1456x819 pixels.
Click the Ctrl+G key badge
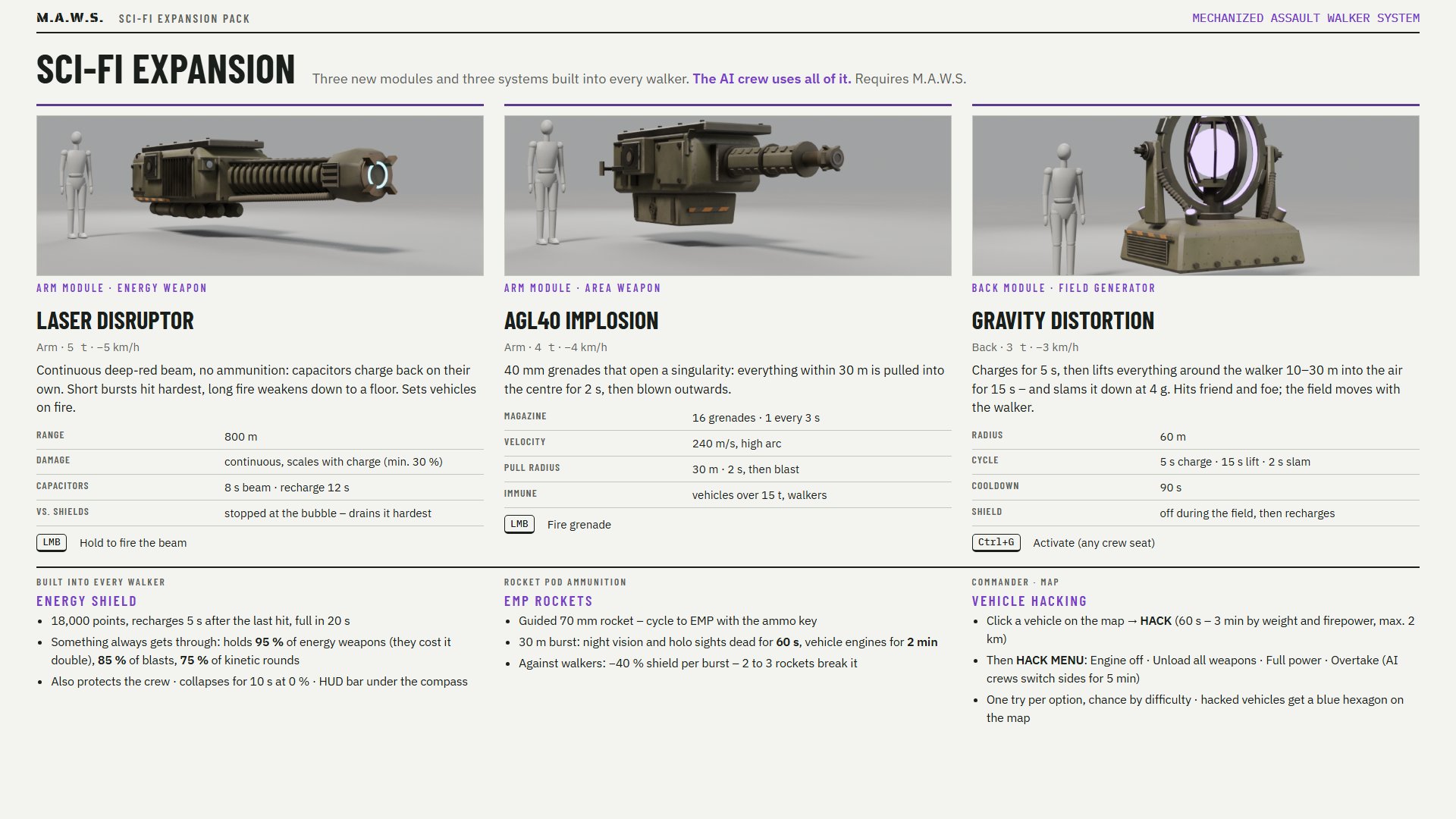[x=996, y=542]
